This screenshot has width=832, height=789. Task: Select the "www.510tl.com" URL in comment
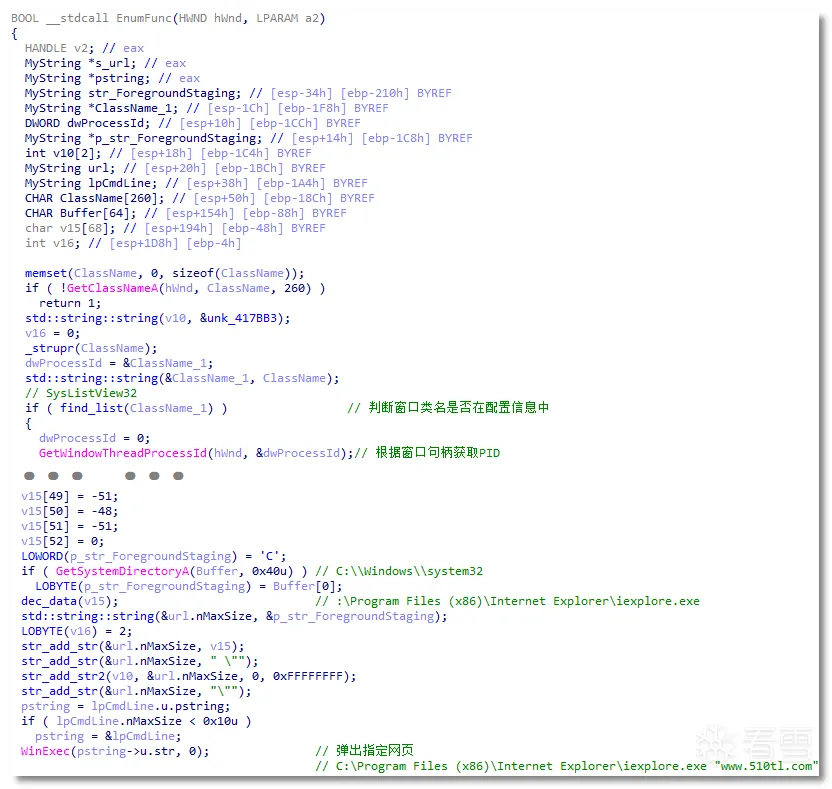[766, 766]
